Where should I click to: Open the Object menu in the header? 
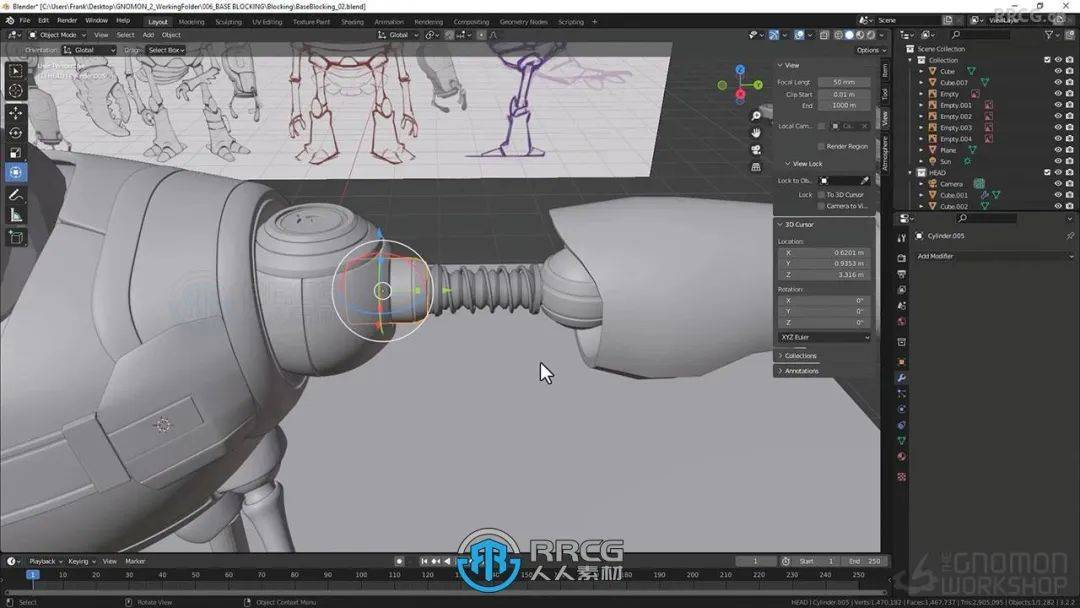171,34
